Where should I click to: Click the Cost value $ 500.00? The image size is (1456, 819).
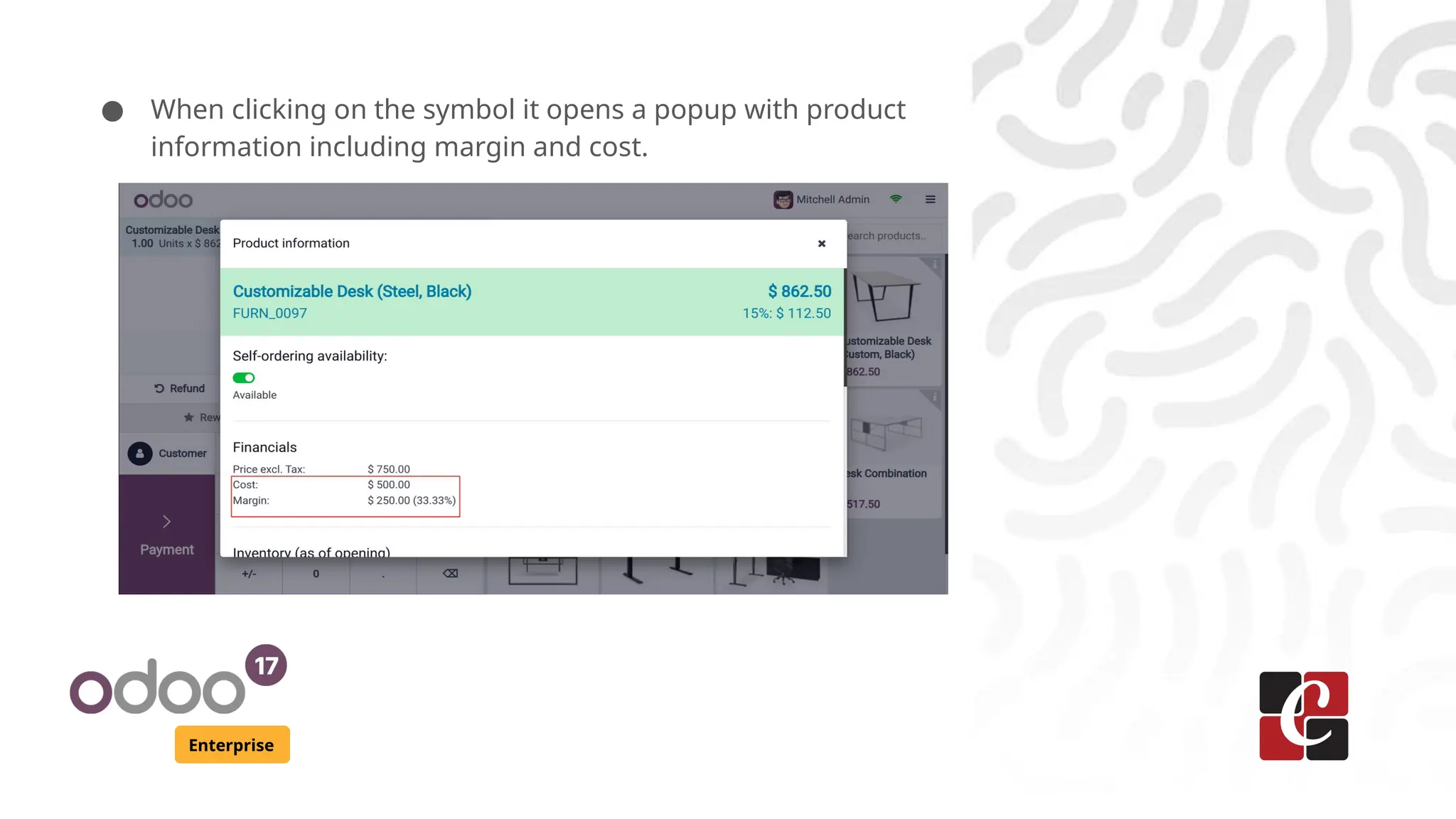tap(389, 485)
